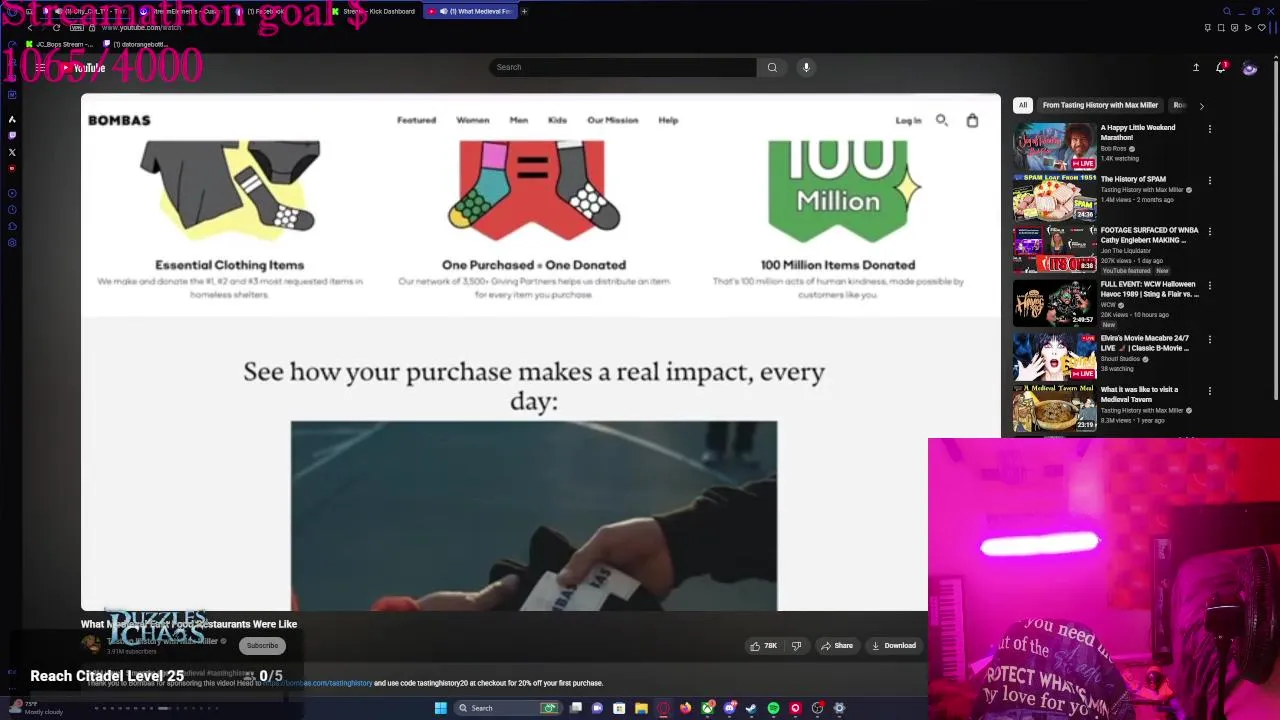
Task: Open options for WCW Halloween Havoc video
Action: (x=1209, y=285)
